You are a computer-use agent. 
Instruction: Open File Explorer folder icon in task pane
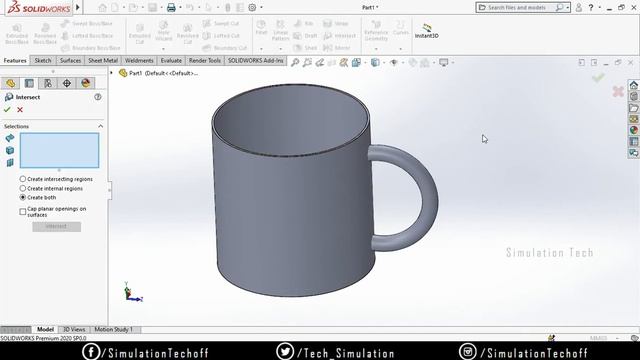633,108
